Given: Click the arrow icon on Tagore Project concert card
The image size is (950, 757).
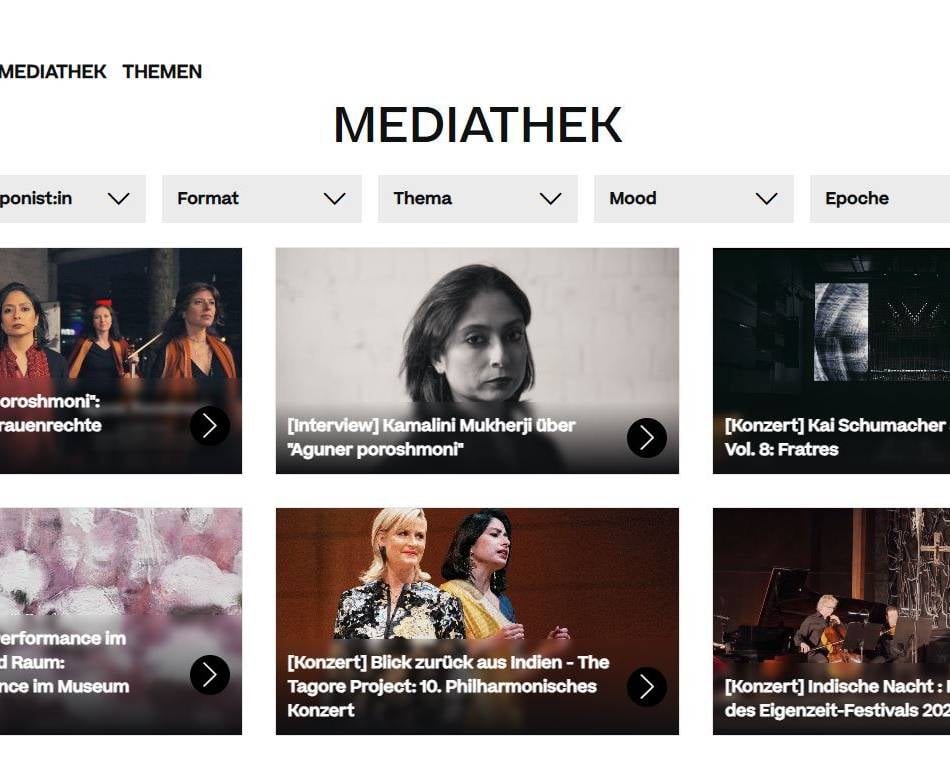Looking at the screenshot, I should [x=646, y=687].
